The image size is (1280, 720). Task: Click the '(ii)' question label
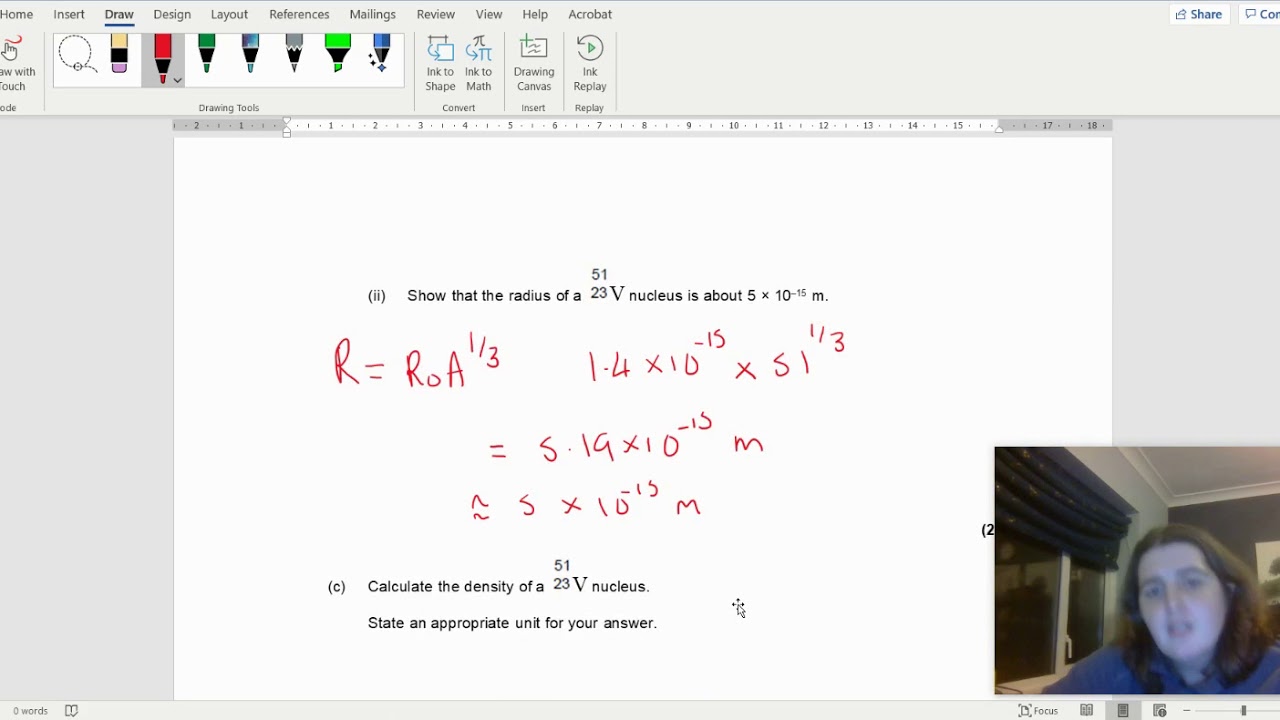[377, 296]
